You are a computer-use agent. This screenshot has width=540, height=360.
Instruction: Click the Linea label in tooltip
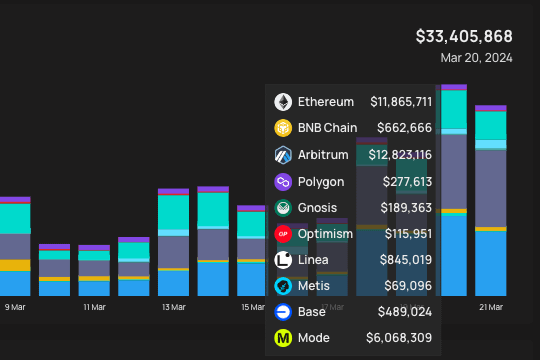313,260
